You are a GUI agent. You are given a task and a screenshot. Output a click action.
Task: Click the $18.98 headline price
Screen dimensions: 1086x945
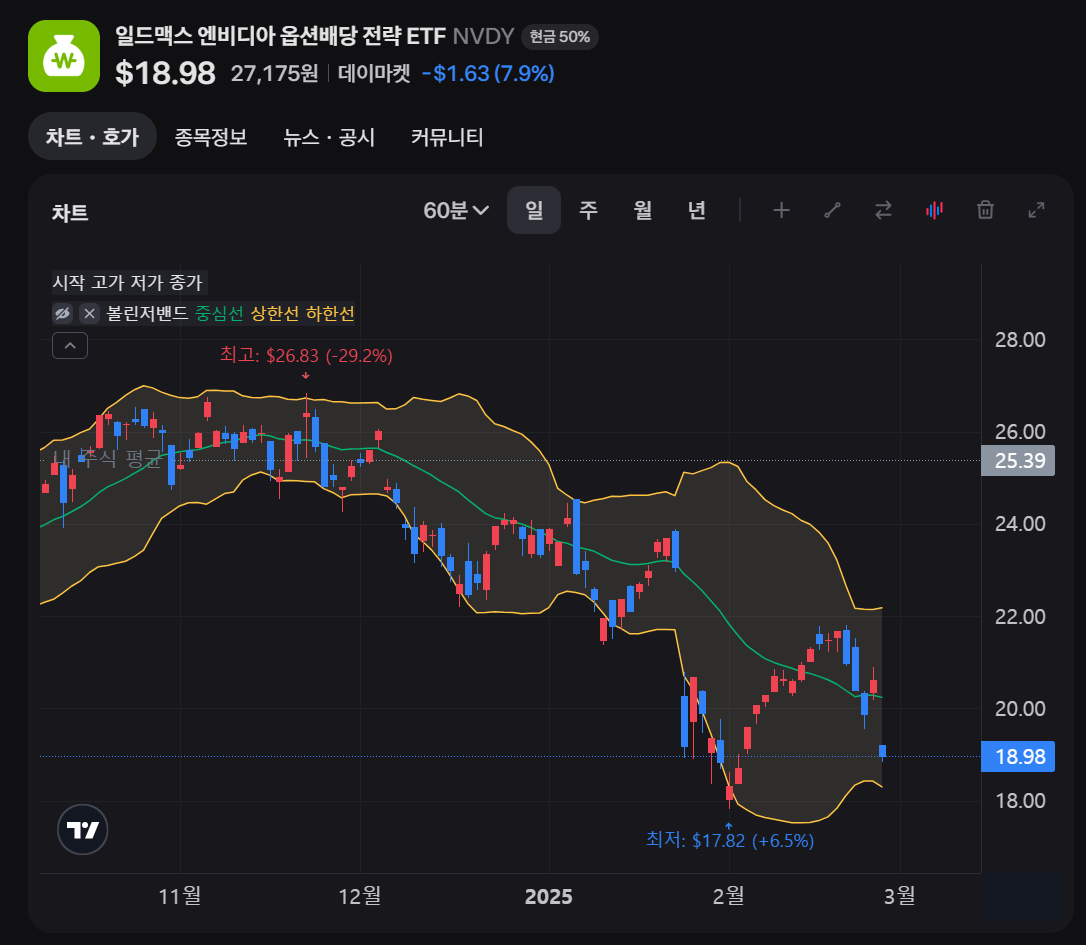(x=165, y=73)
